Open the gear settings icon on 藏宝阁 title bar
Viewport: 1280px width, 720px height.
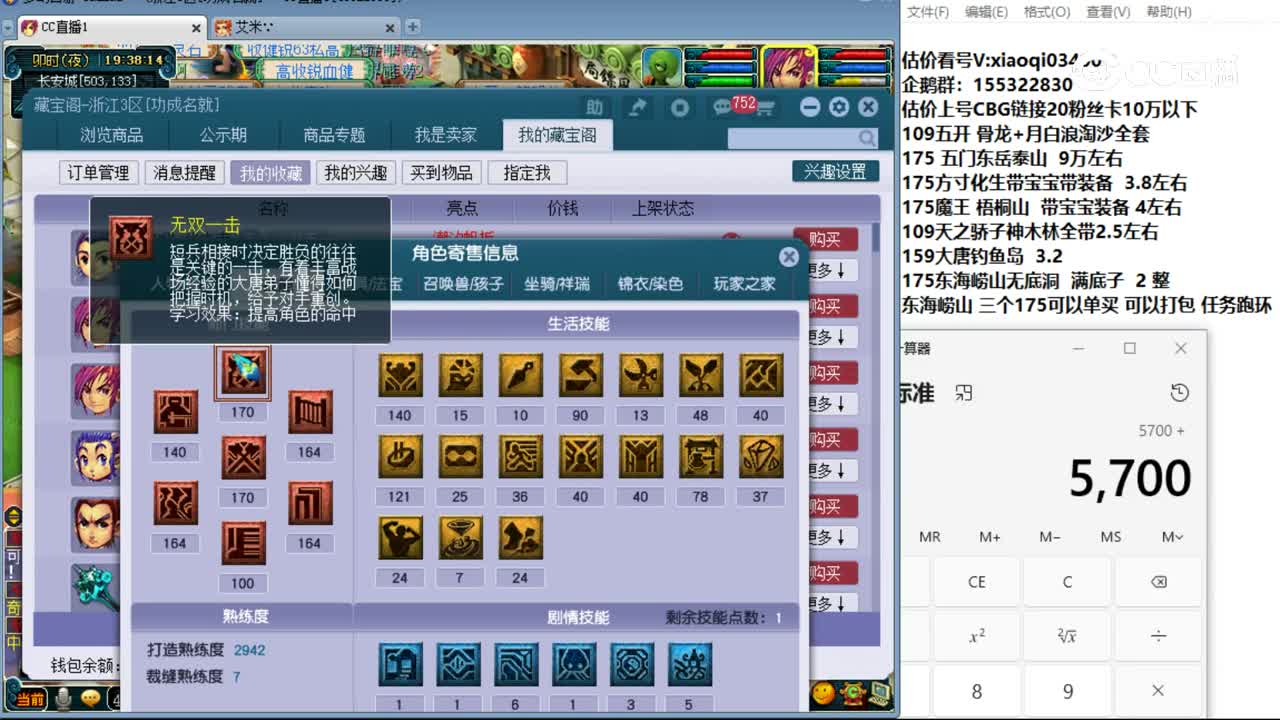[838, 106]
